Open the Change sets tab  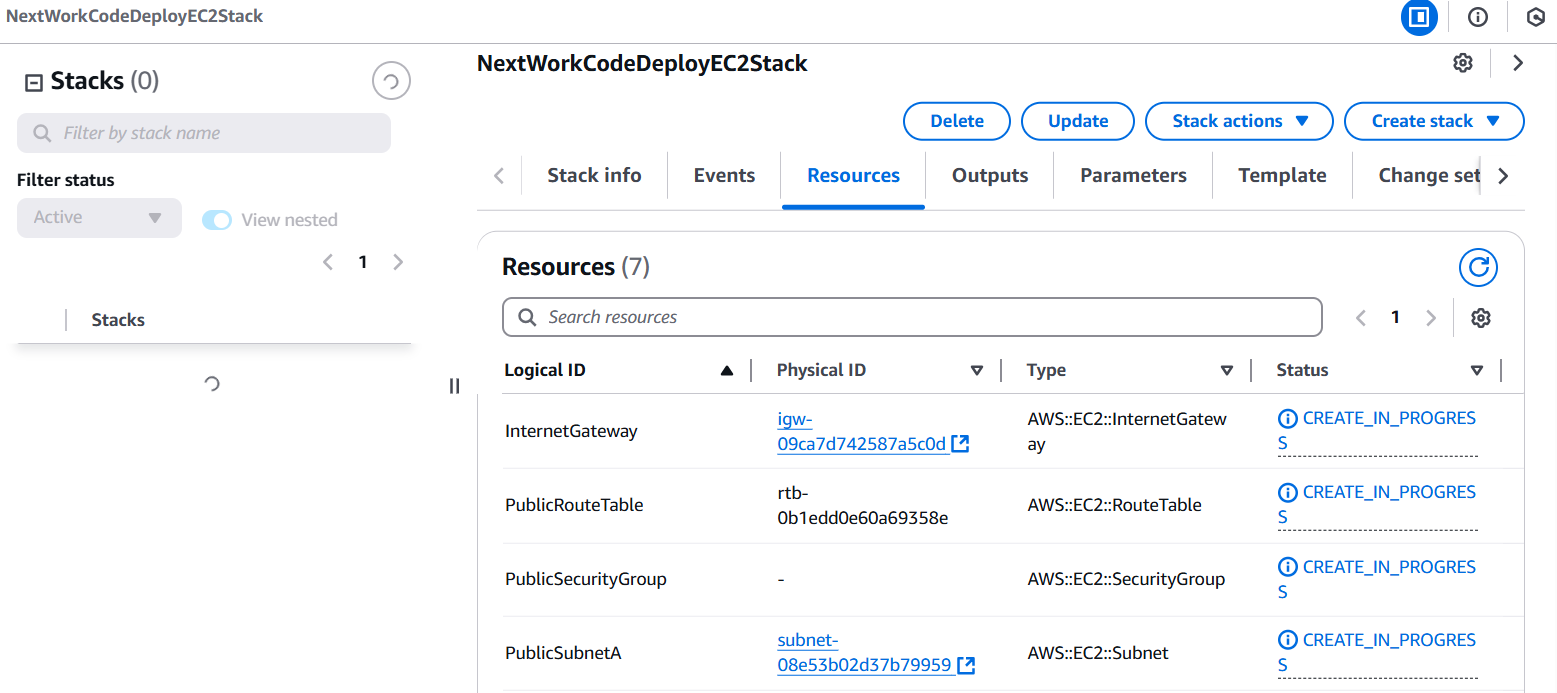pos(1429,176)
